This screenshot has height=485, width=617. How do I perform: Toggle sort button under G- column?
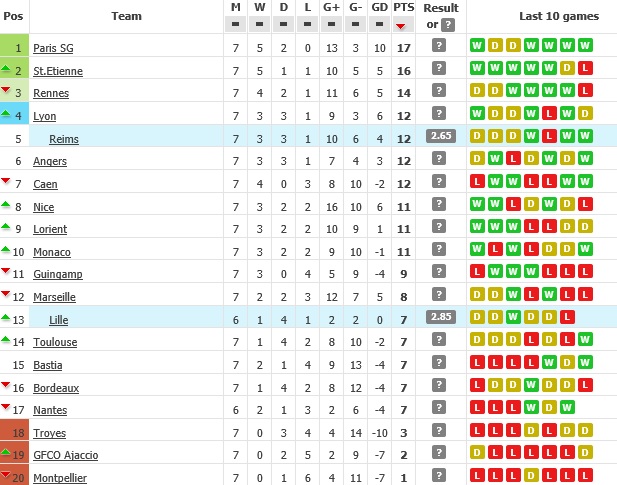click(355, 24)
